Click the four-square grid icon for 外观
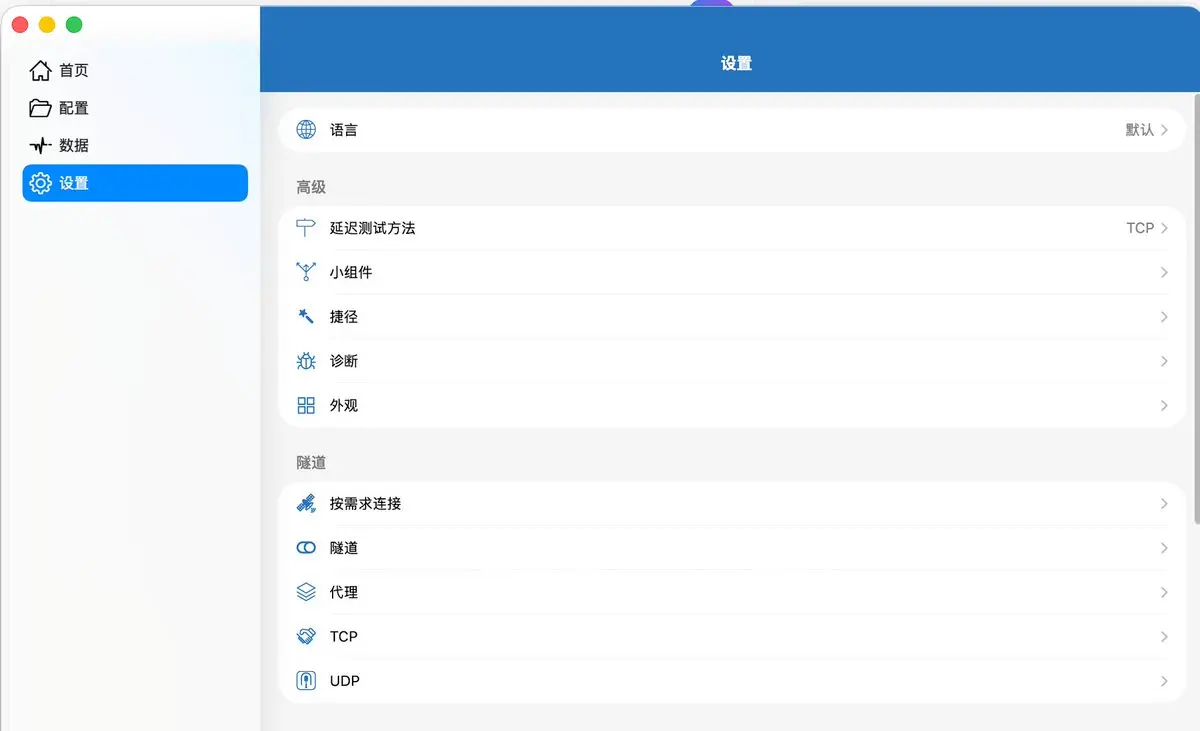 (307, 405)
